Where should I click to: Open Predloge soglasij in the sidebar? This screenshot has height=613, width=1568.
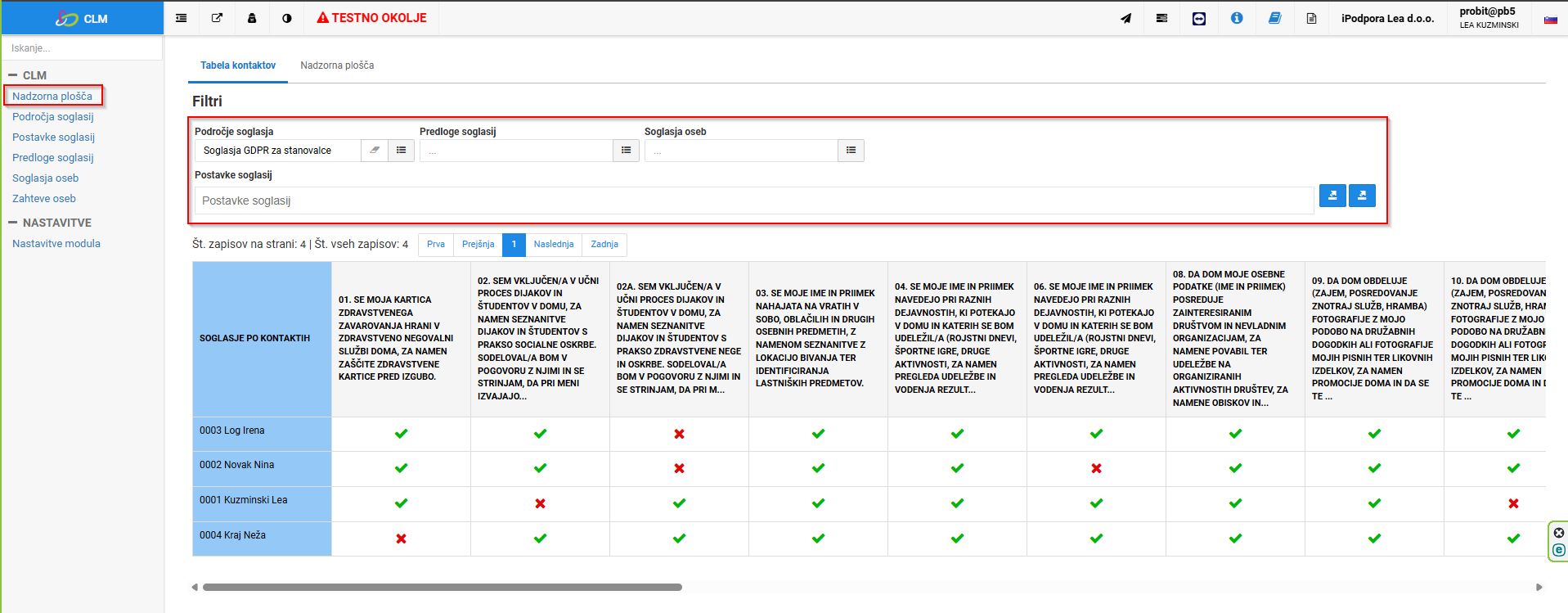(x=53, y=158)
